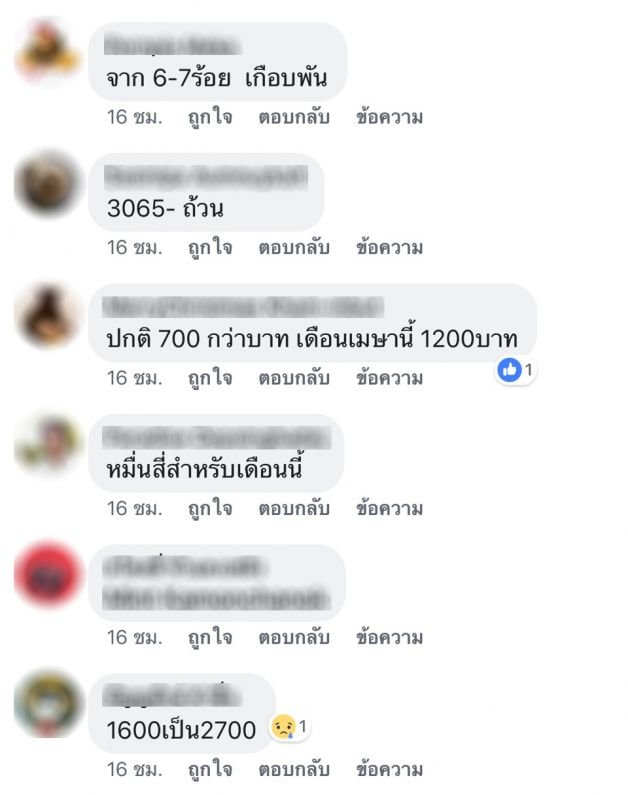The height and width of the screenshot is (795, 628).
Task: Message the author of หมื่นสี่สำหรับเดือนนี้ comment
Action: coord(389,509)
